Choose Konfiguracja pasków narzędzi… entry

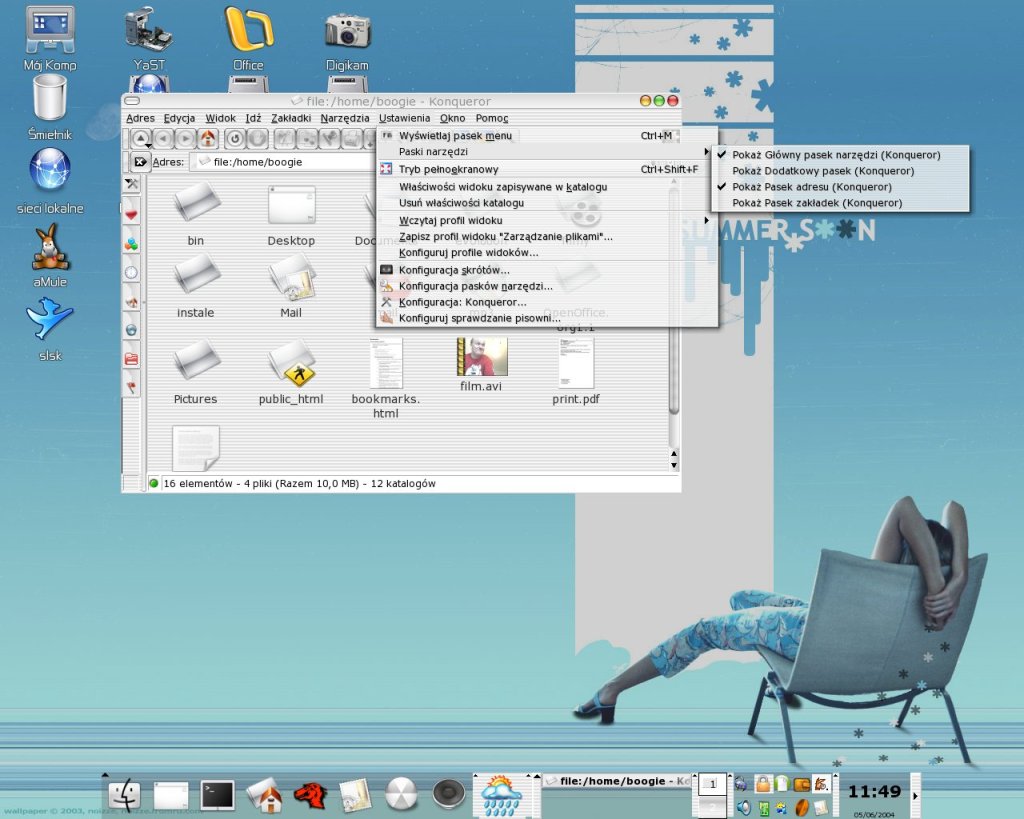[x=547, y=286]
